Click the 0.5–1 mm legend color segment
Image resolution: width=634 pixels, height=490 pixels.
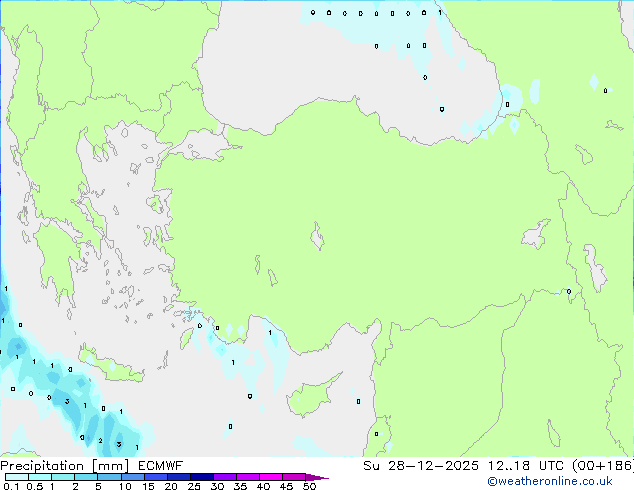tap(40, 477)
